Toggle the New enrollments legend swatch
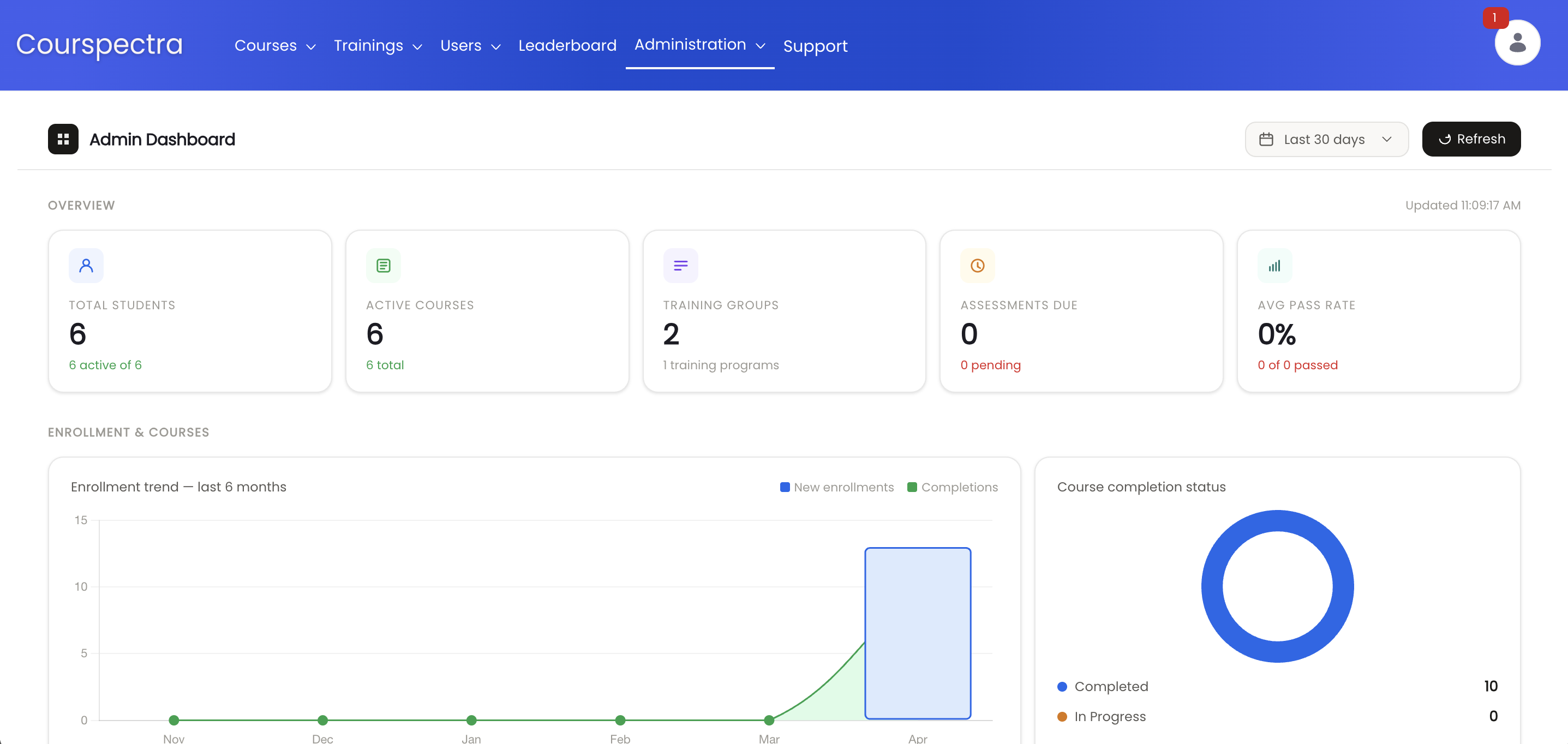Image resolution: width=1568 pixels, height=744 pixels. [785, 487]
